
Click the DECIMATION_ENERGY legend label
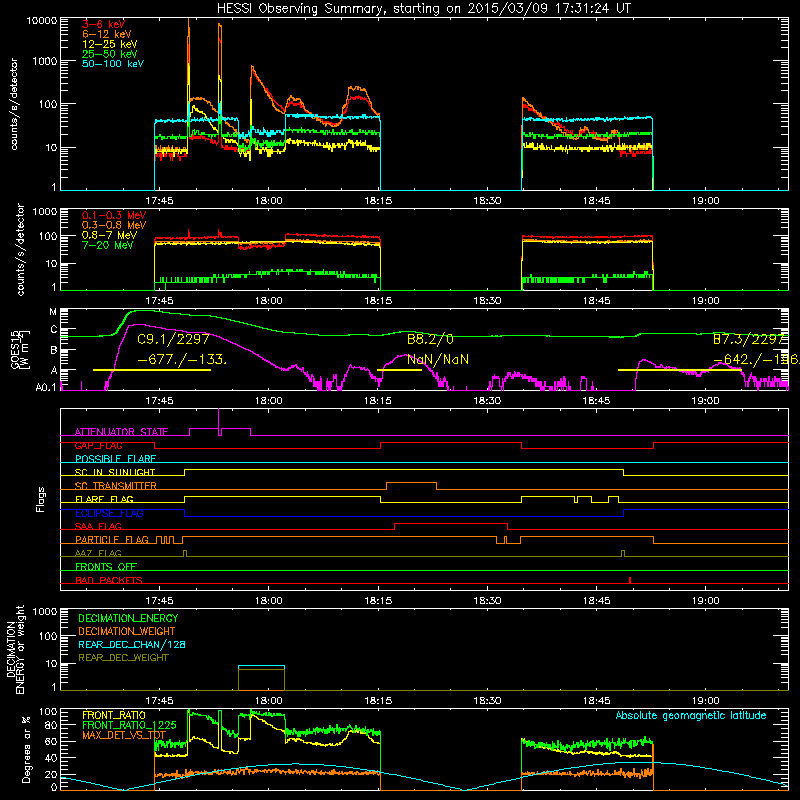click(128, 618)
